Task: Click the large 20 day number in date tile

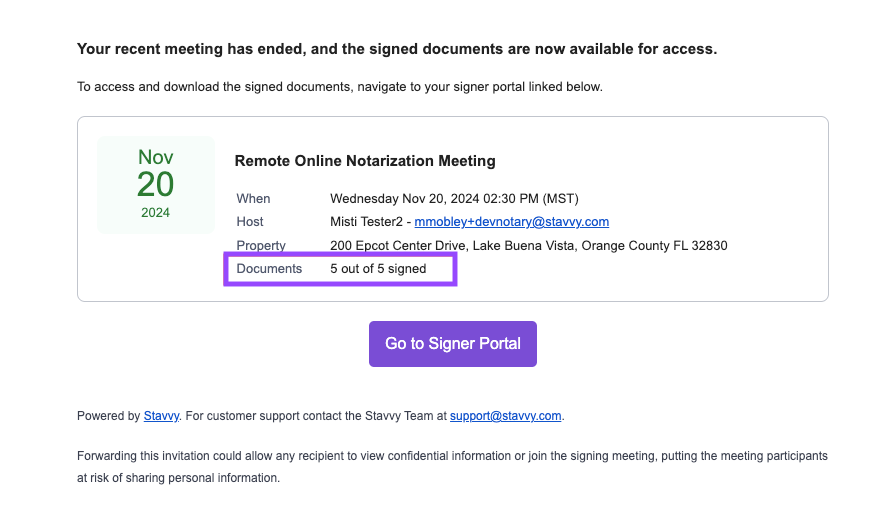Action: pyautogui.click(x=155, y=184)
